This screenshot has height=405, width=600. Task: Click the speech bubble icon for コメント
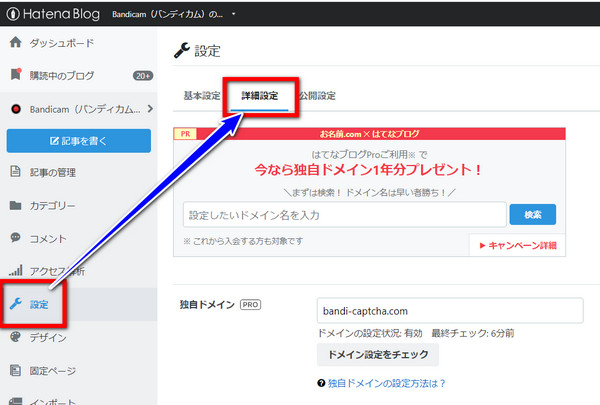click(x=15, y=238)
